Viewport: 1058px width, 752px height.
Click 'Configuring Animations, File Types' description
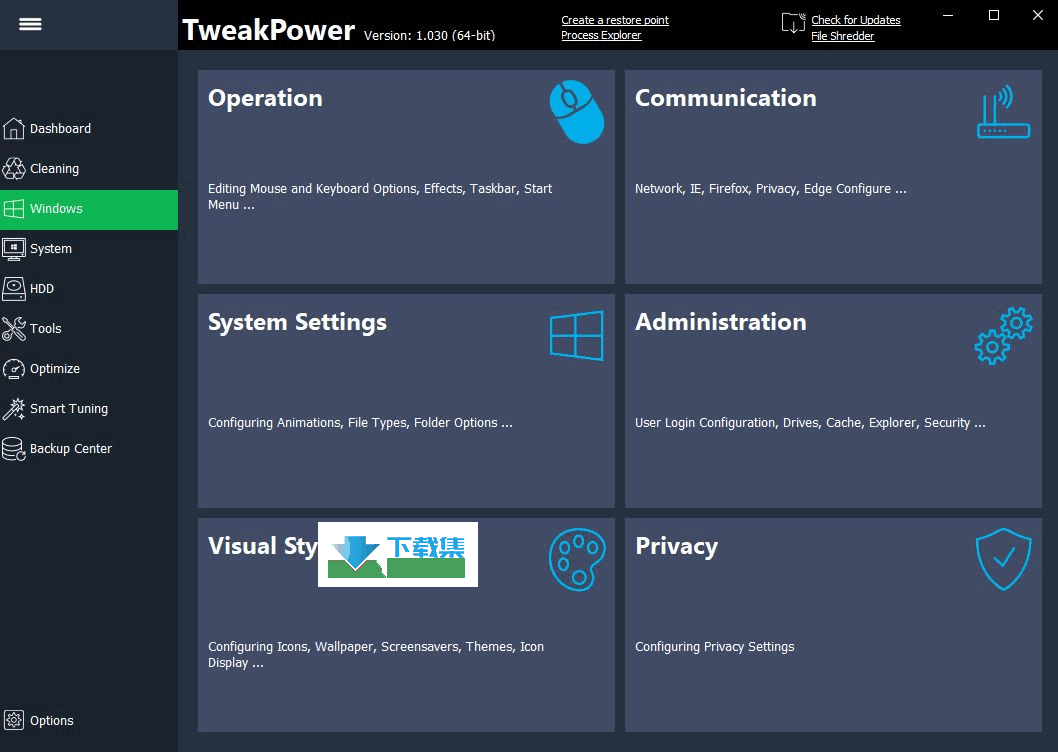pos(360,423)
